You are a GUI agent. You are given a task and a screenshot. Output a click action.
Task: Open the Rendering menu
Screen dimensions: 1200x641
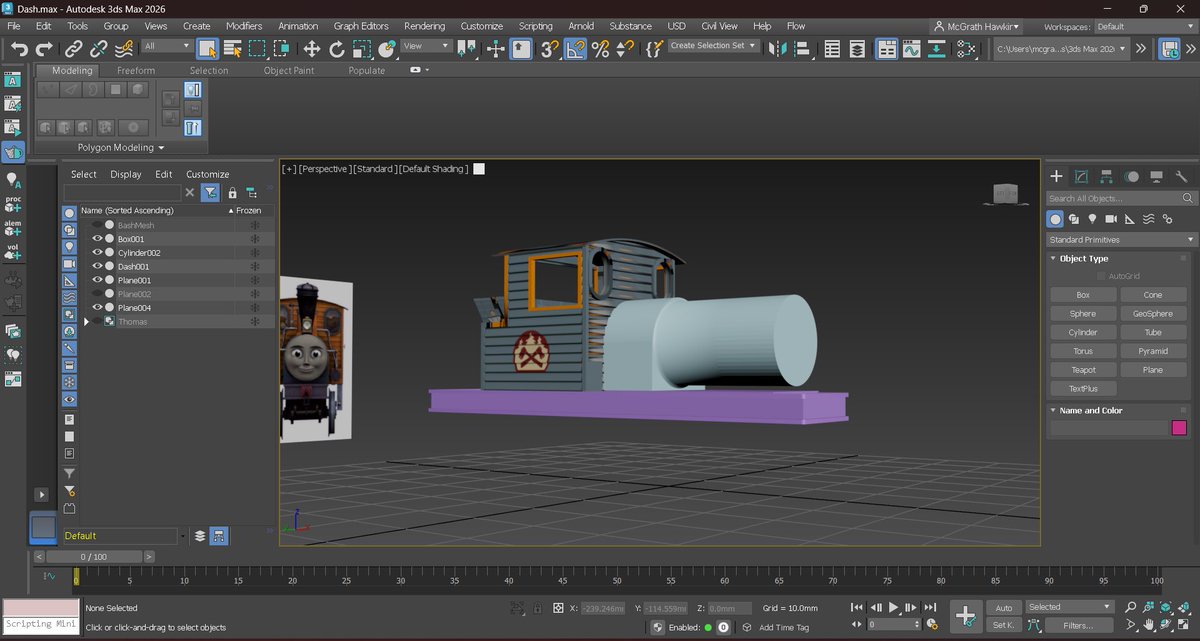click(425, 26)
